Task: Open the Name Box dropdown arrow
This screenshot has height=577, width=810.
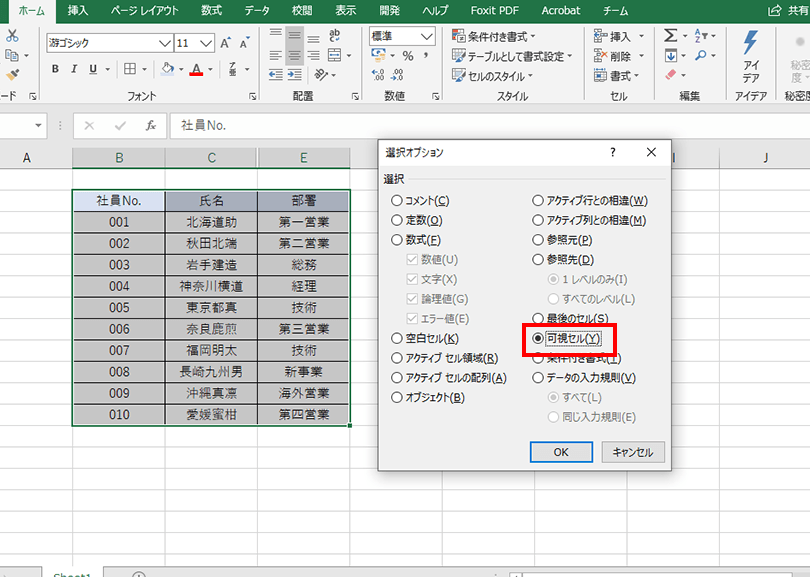Action: 38,126
